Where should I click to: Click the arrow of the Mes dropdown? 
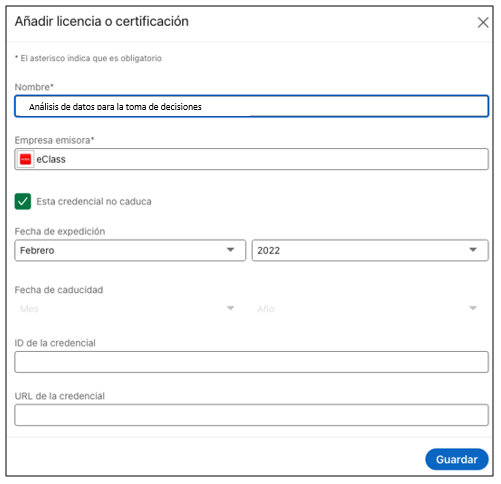tap(230, 308)
